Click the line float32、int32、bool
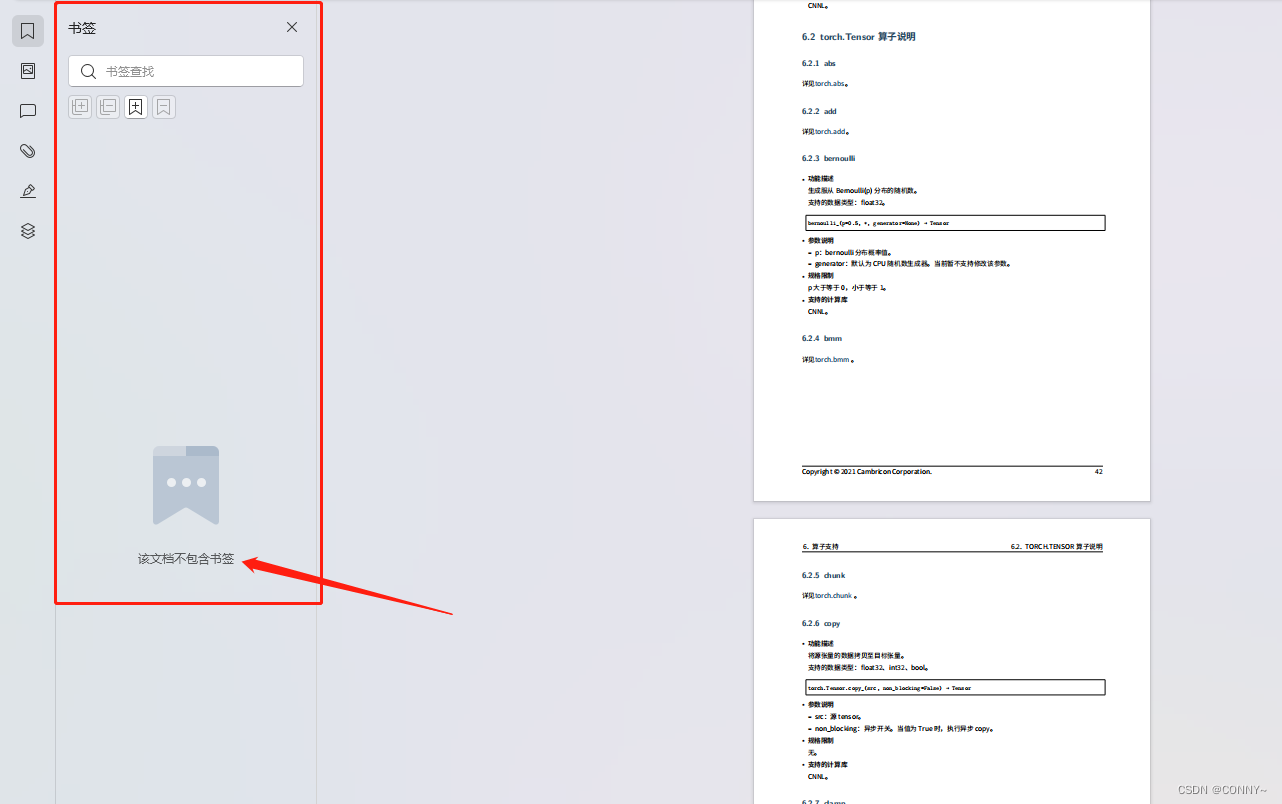The image size is (1282, 804). pyautogui.click(x=869, y=667)
